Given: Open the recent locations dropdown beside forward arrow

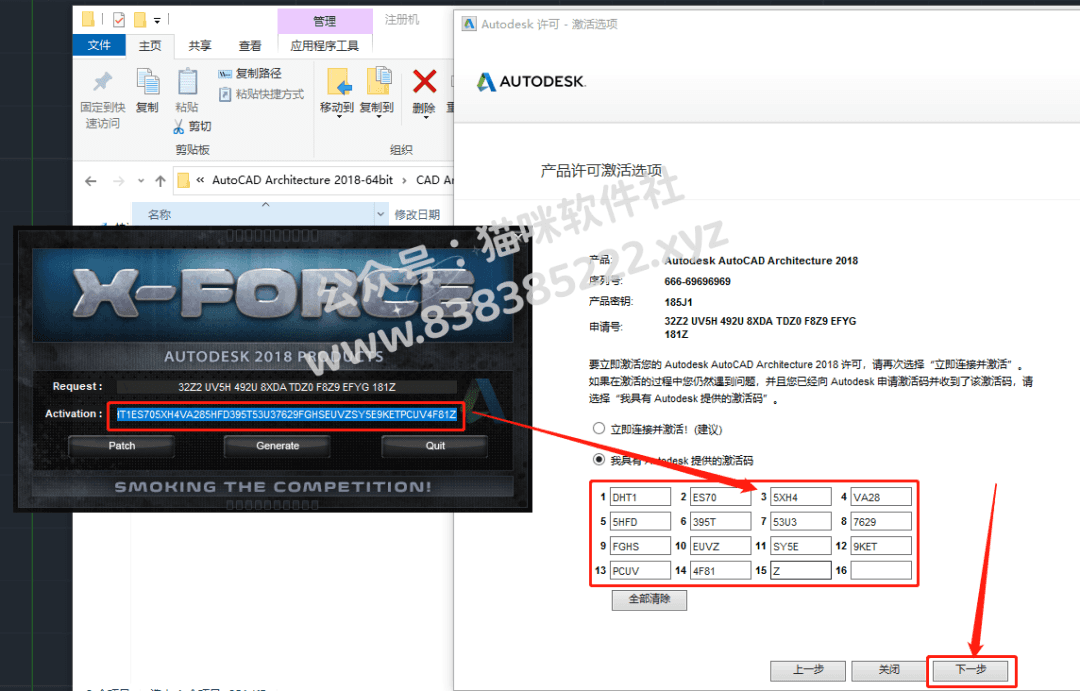Looking at the screenshot, I should pos(141,181).
